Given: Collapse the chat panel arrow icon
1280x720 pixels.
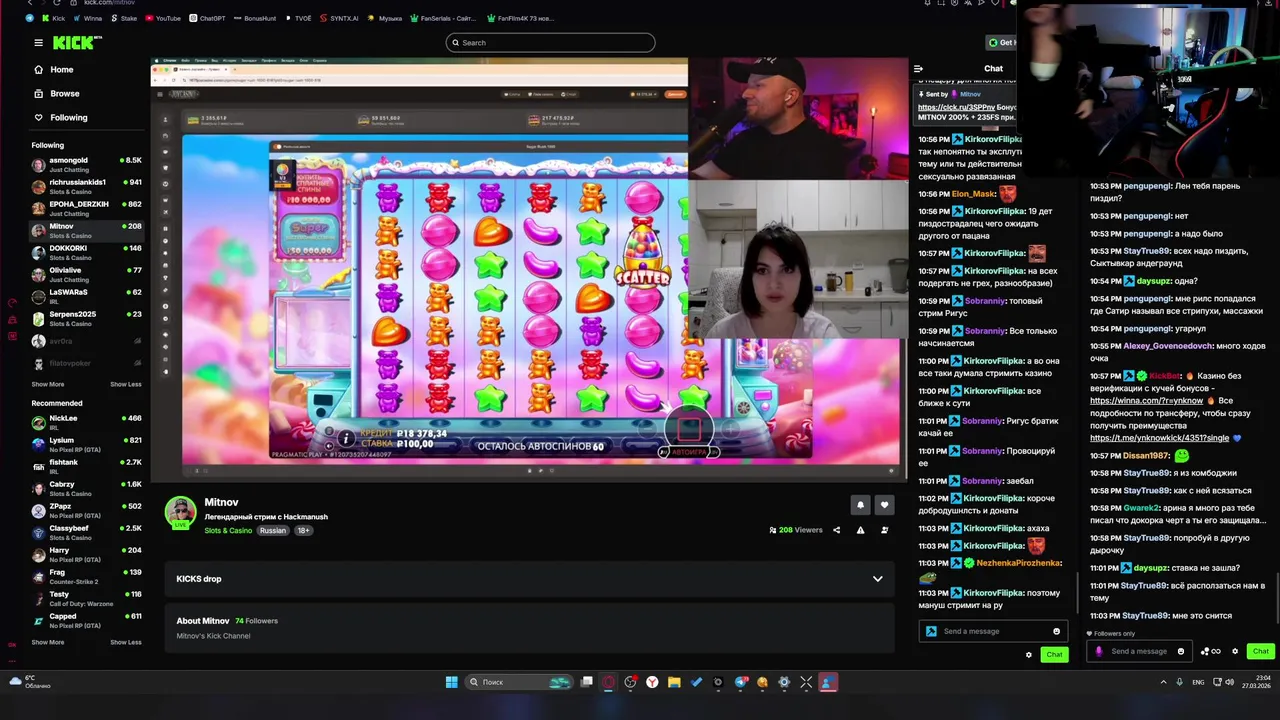Looking at the screenshot, I should (x=918, y=69).
